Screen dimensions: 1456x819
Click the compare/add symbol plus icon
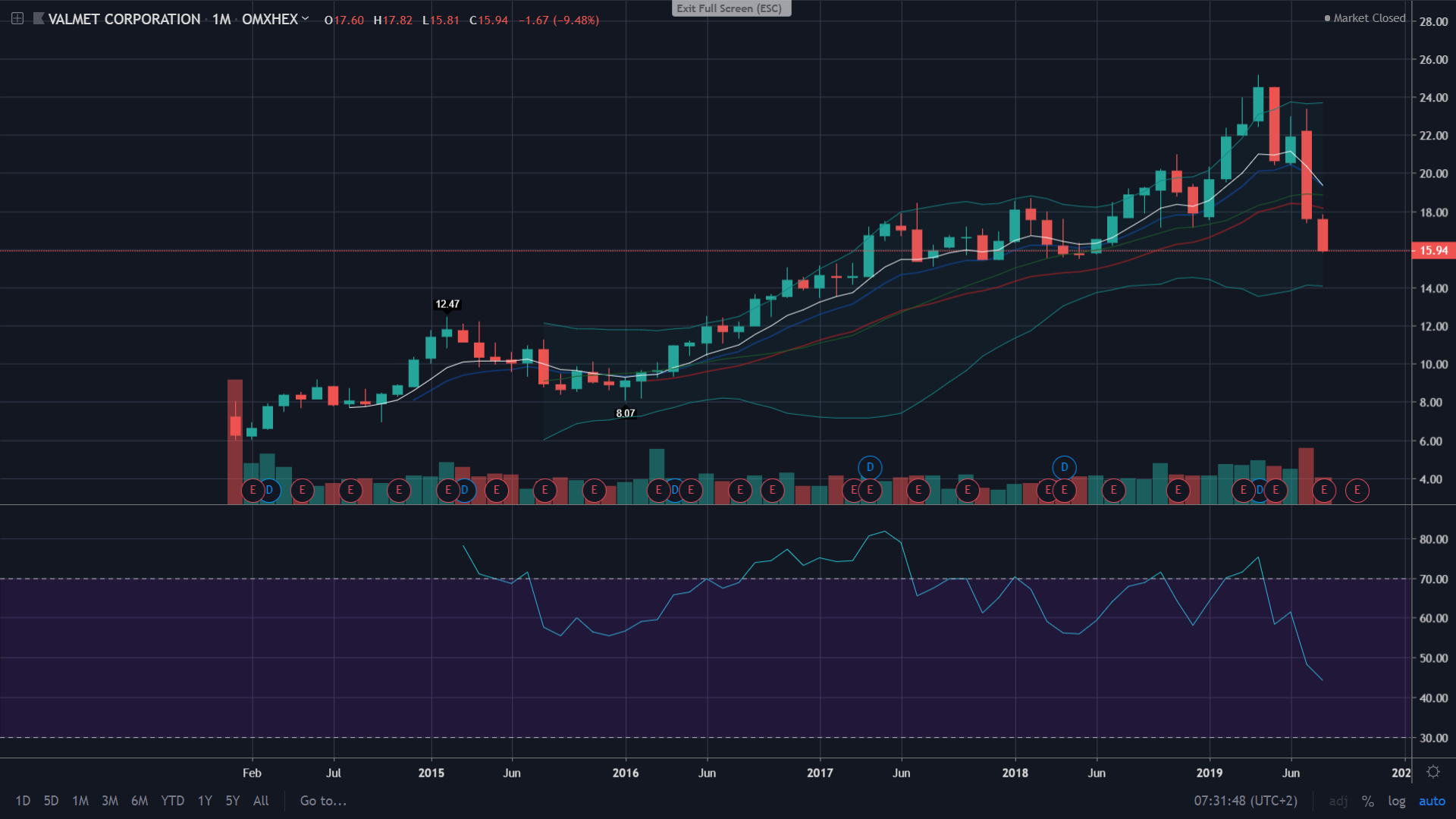[17, 19]
